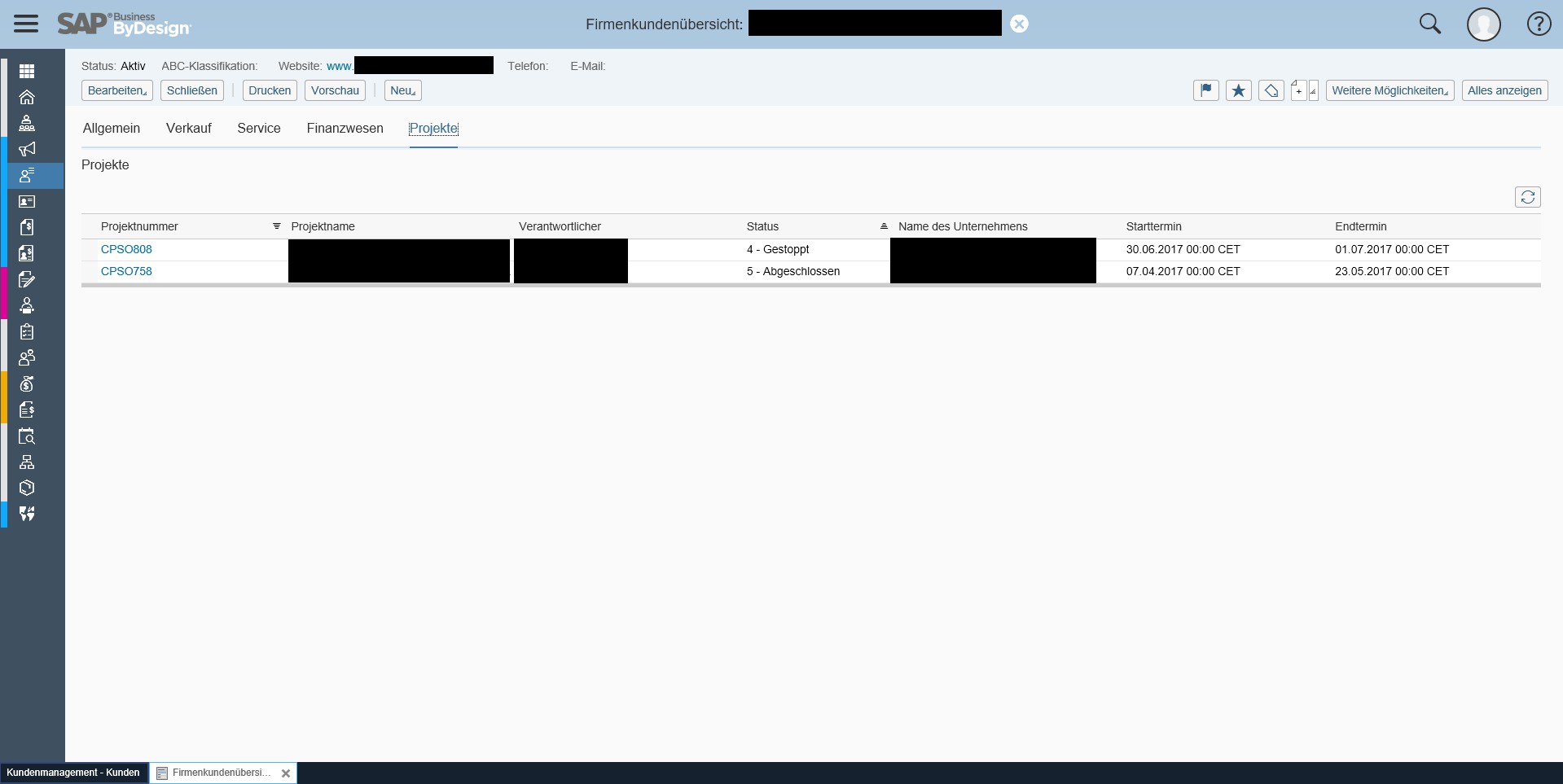The height and width of the screenshot is (784, 1563).
Task: Open the user profile avatar
Action: tap(1483, 24)
